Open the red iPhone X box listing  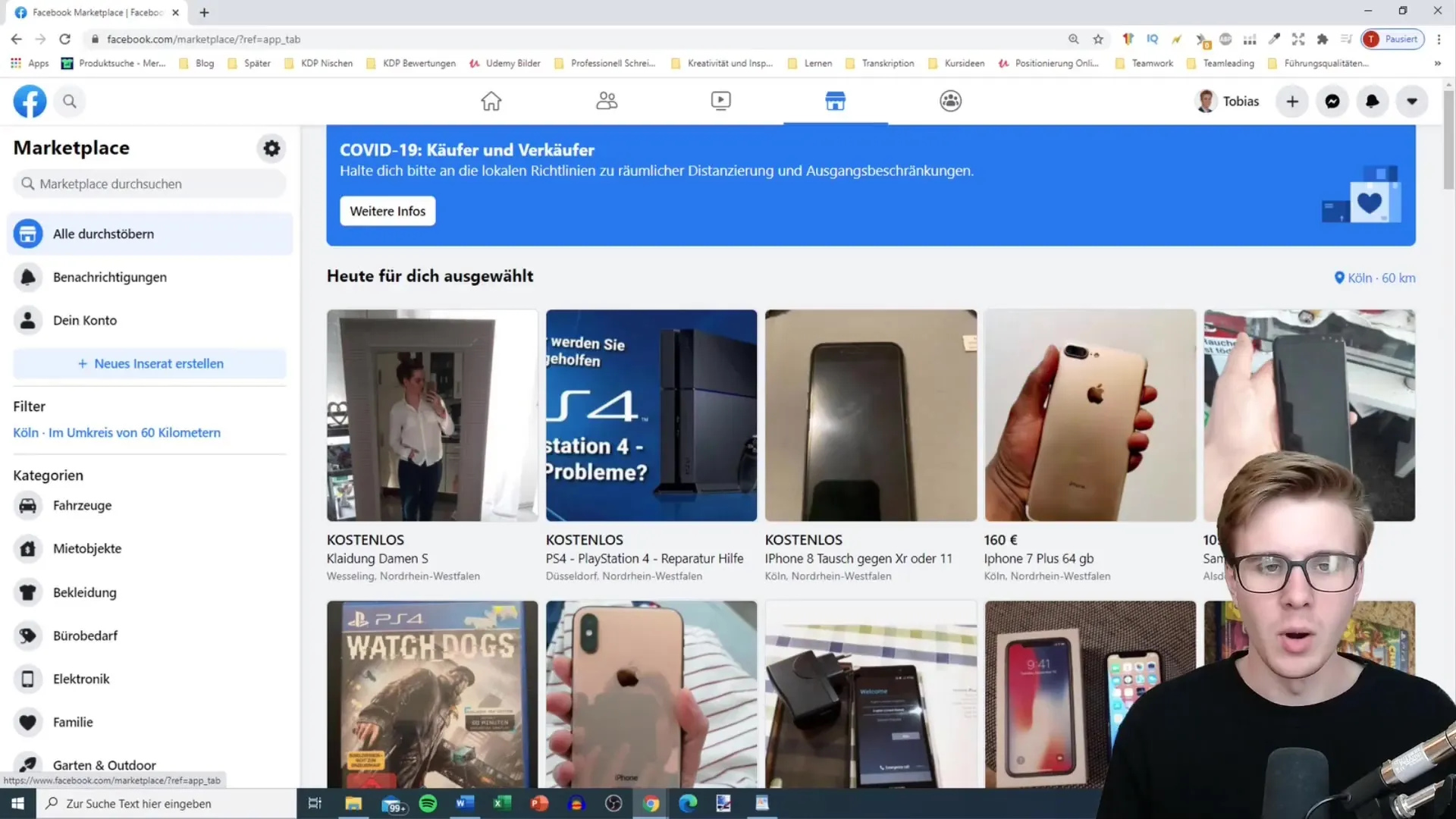point(1090,694)
